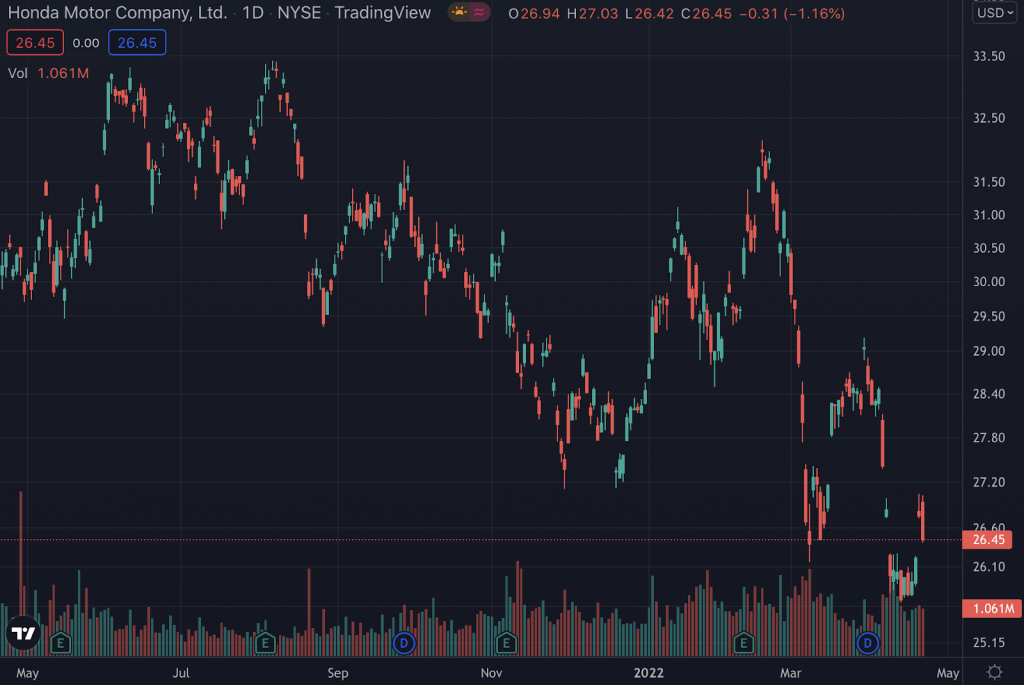1024x685 pixels.
Task: Select the high value H27.03
Action: (x=592, y=13)
